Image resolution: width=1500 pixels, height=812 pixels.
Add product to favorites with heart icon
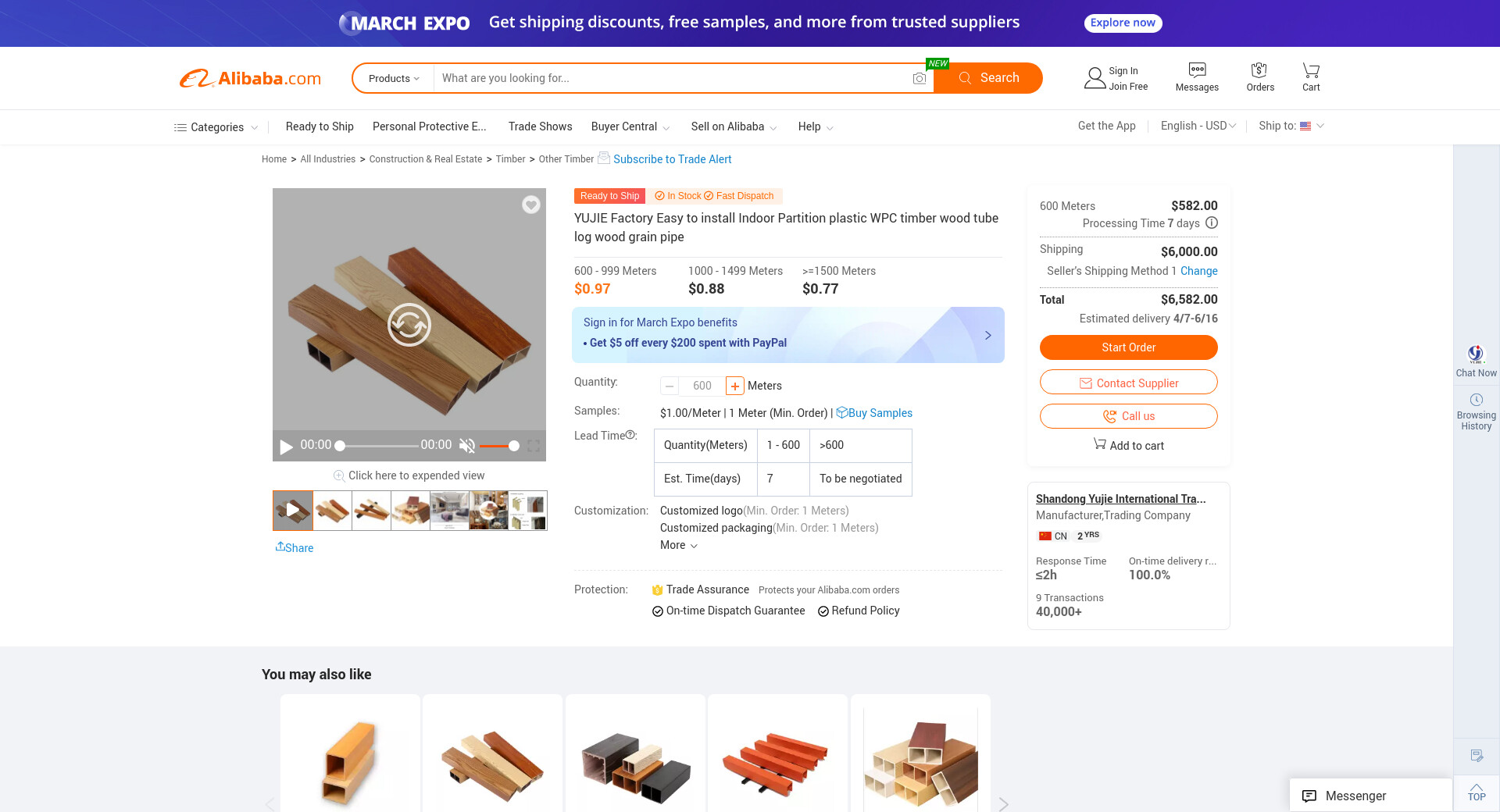(531, 205)
